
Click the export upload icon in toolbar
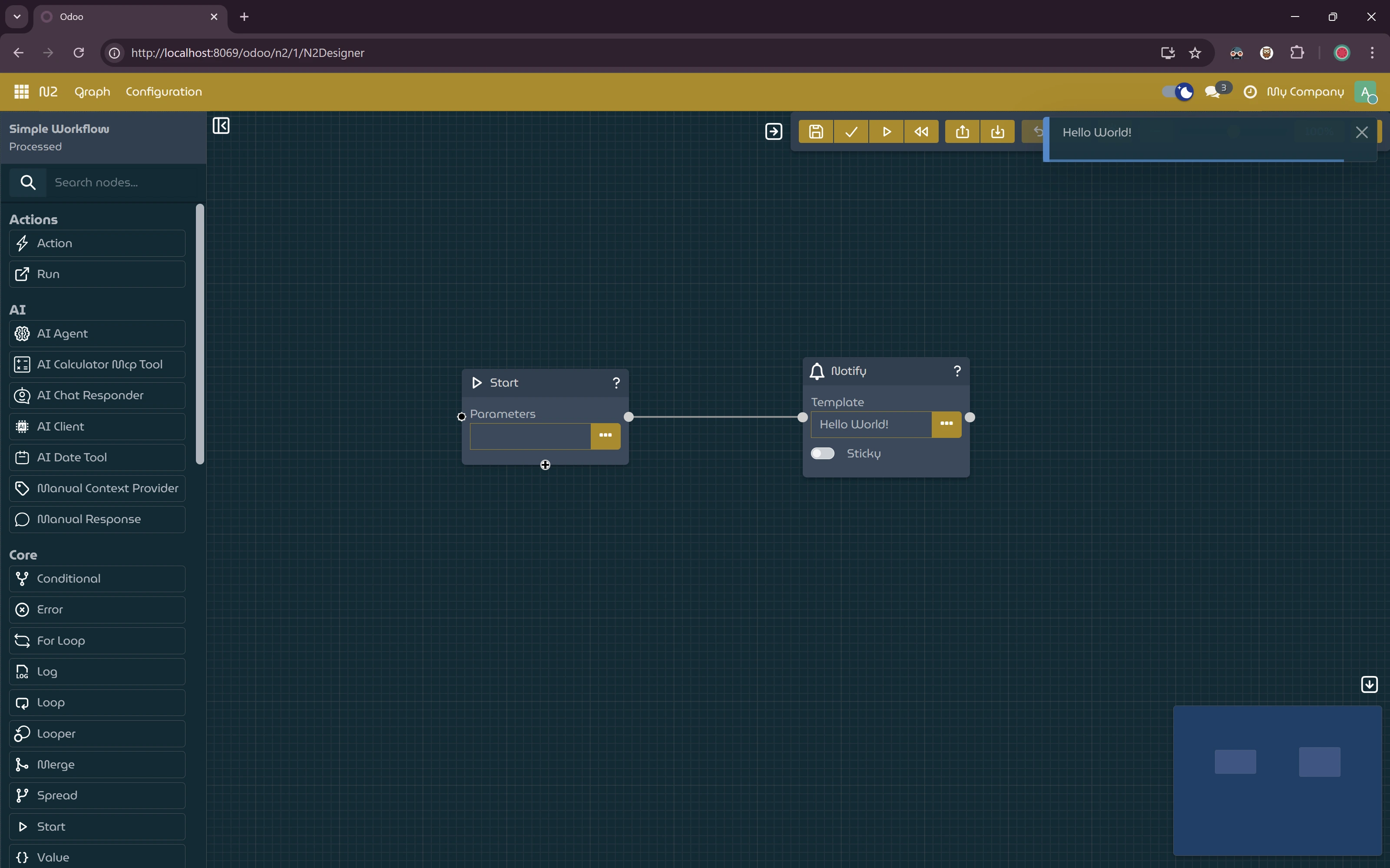pos(963,132)
